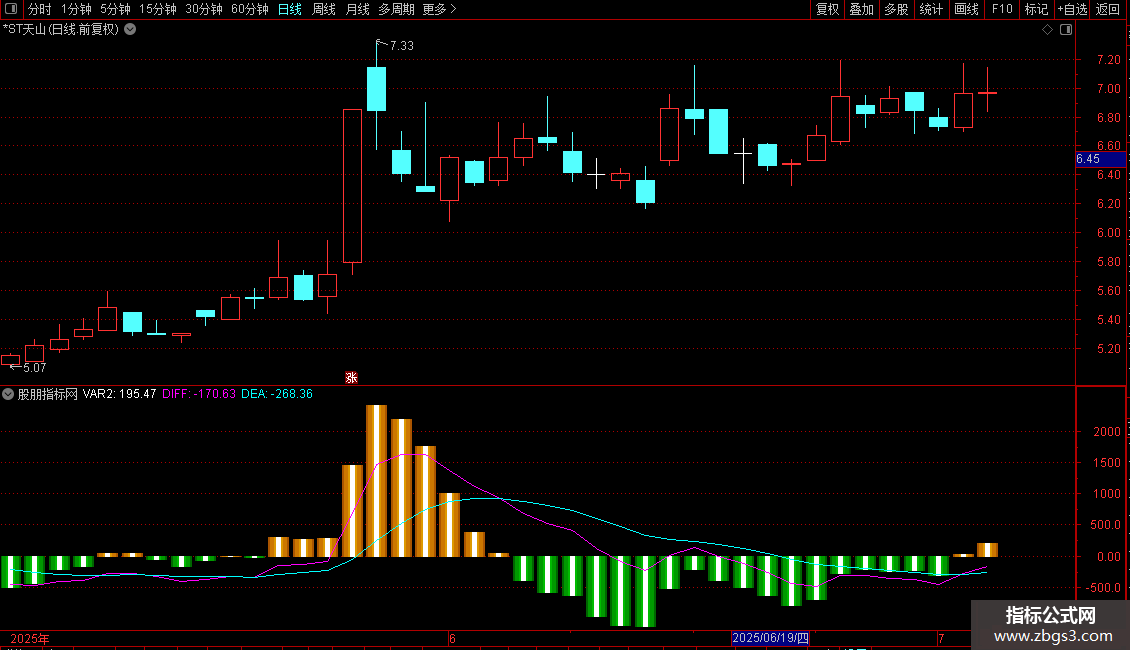The width and height of the screenshot is (1130, 650).
Task: Click the DEA: -268.36 indicator value
Action: click(x=277, y=394)
